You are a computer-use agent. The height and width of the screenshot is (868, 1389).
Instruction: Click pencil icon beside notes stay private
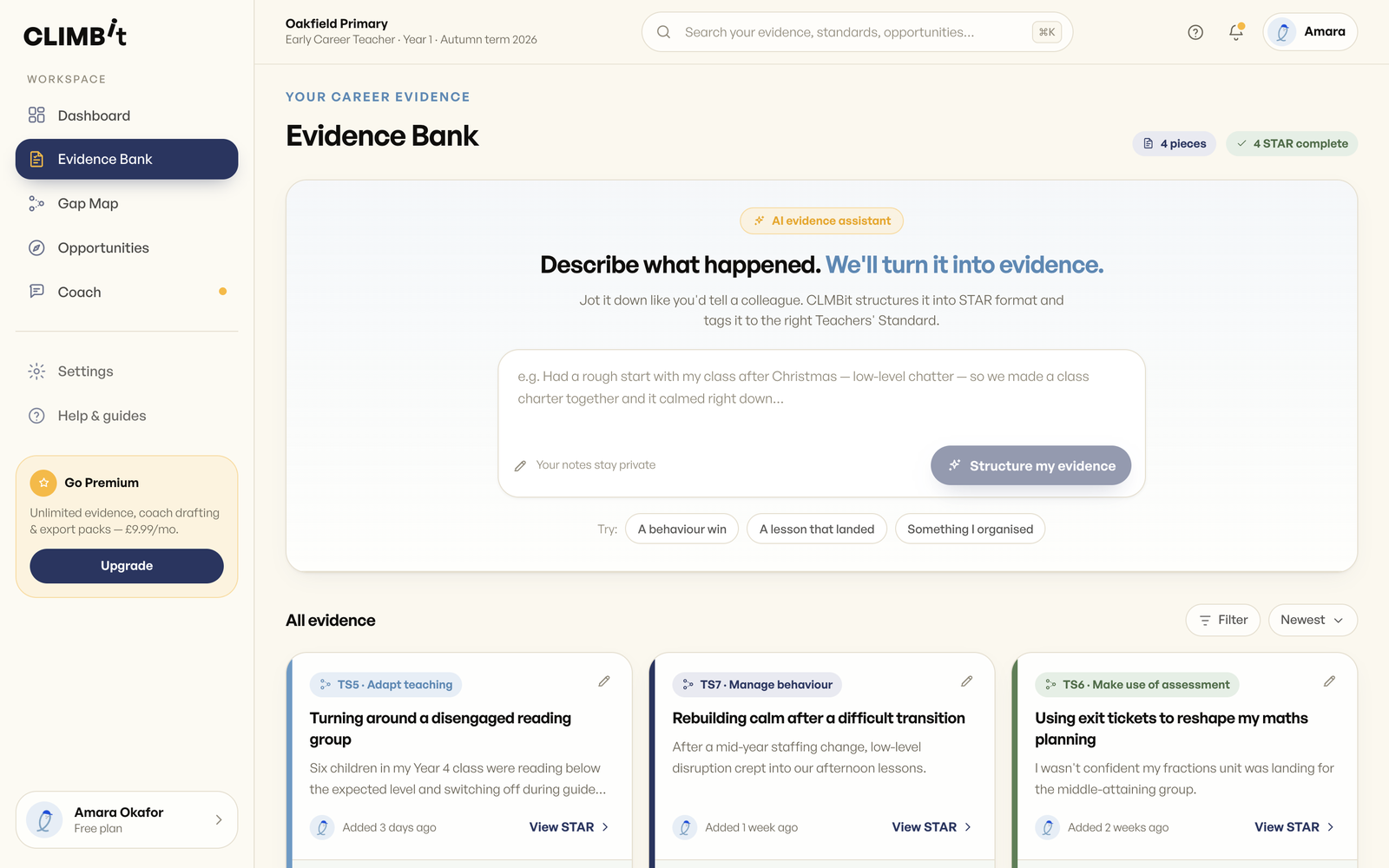[520, 466]
